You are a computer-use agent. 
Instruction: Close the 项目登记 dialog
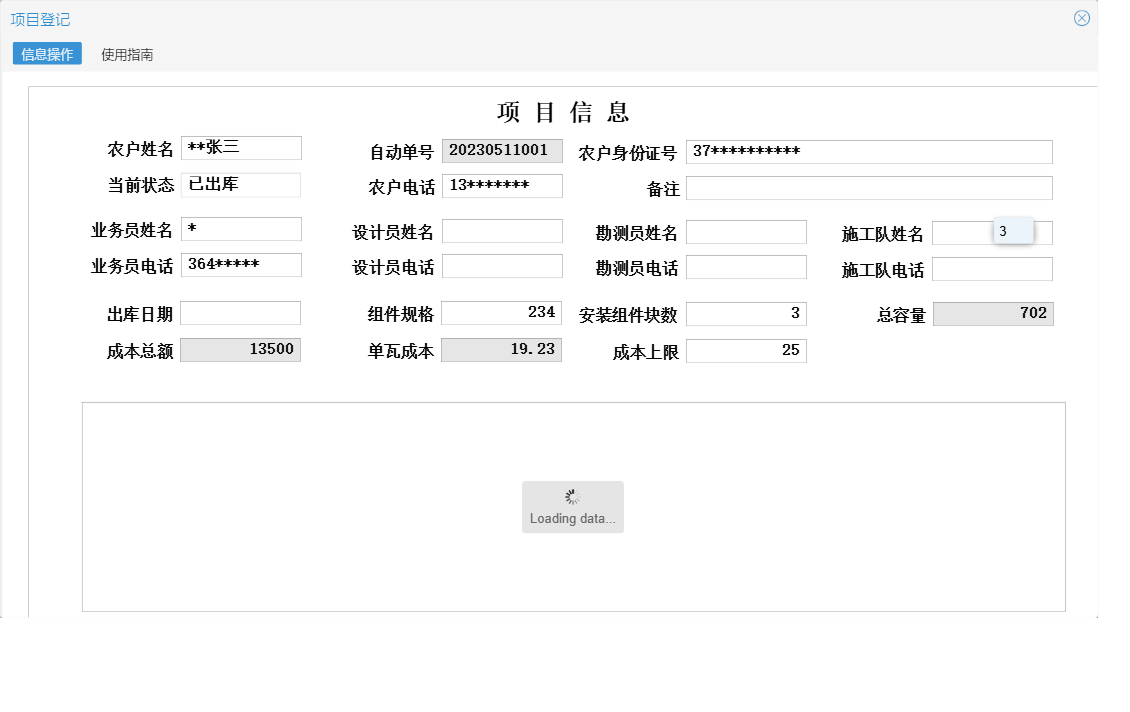tap(1081, 17)
